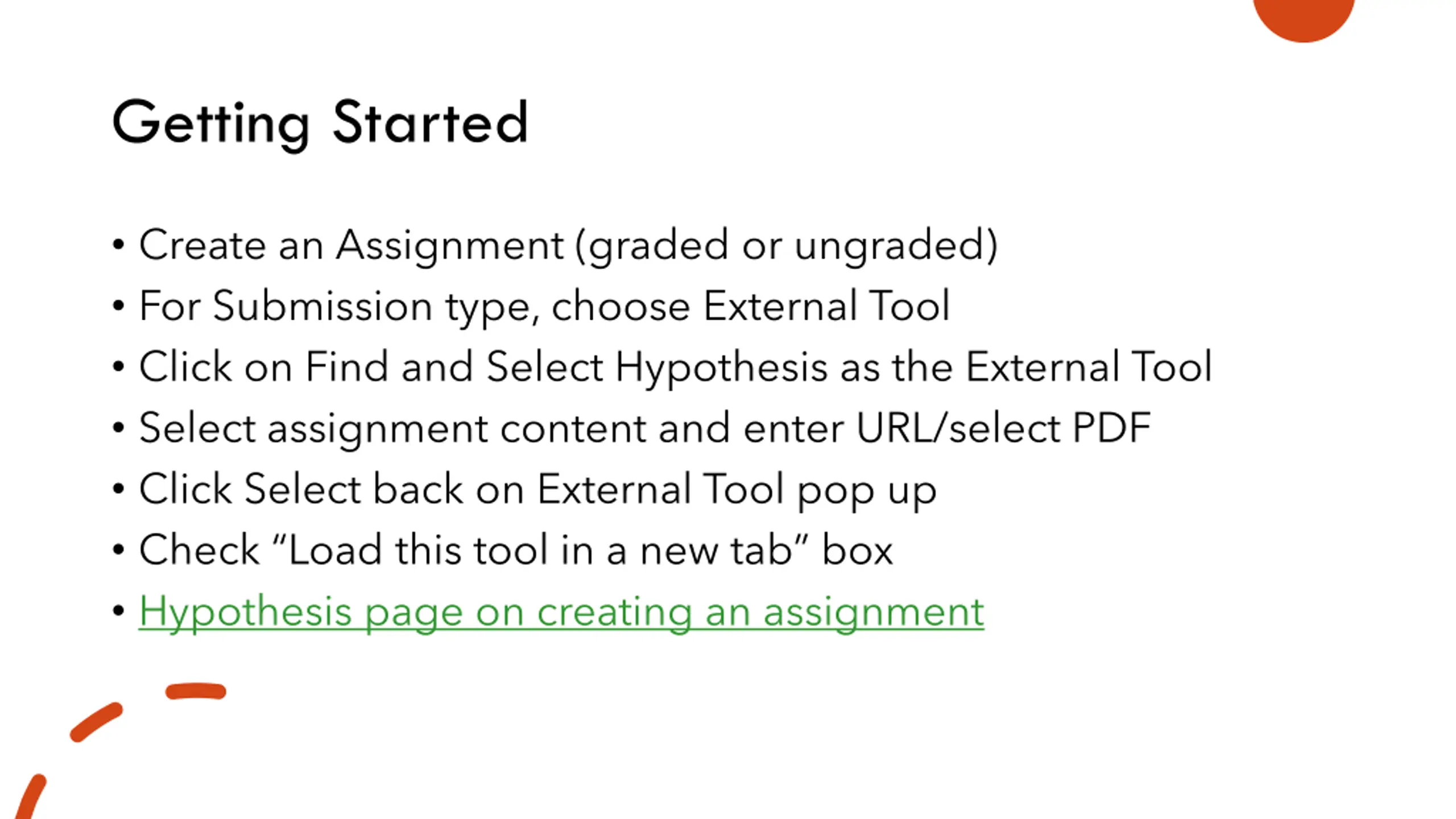
Task: Click the word 'Hypothesis' in the third bullet
Action: [721, 369]
